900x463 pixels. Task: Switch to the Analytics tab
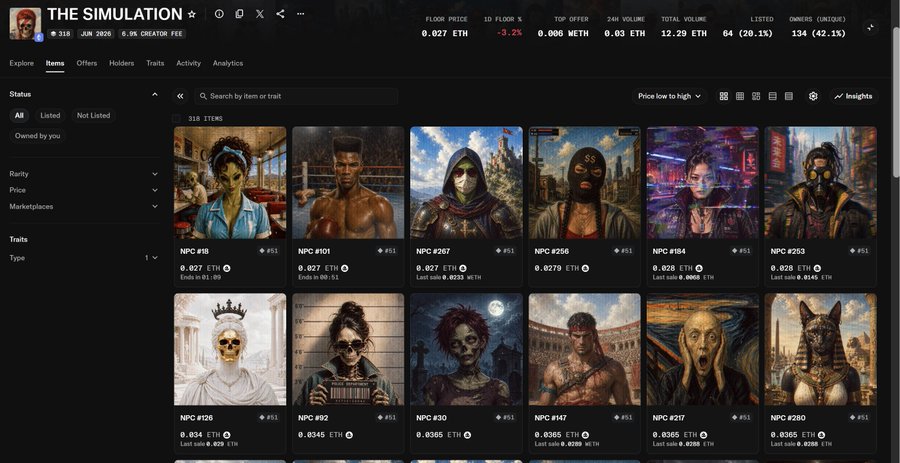(x=228, y=63)
